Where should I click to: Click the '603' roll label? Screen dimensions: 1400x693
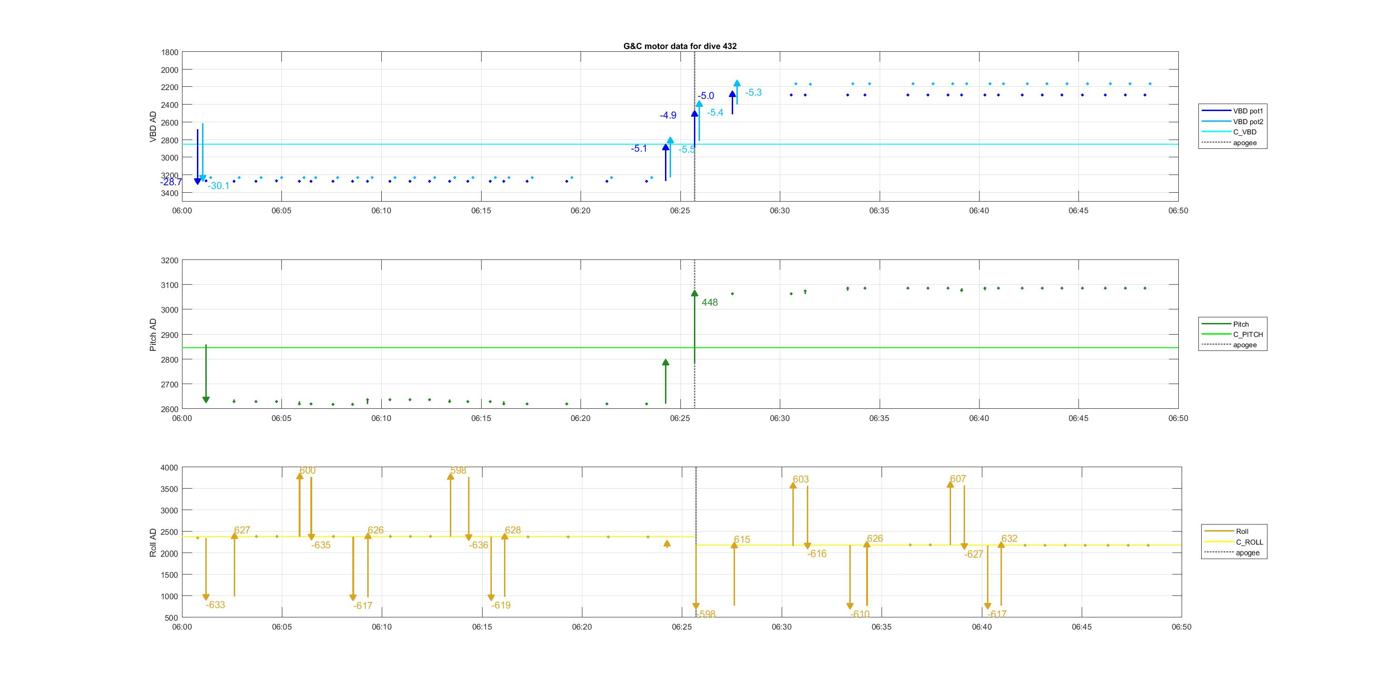801,480
